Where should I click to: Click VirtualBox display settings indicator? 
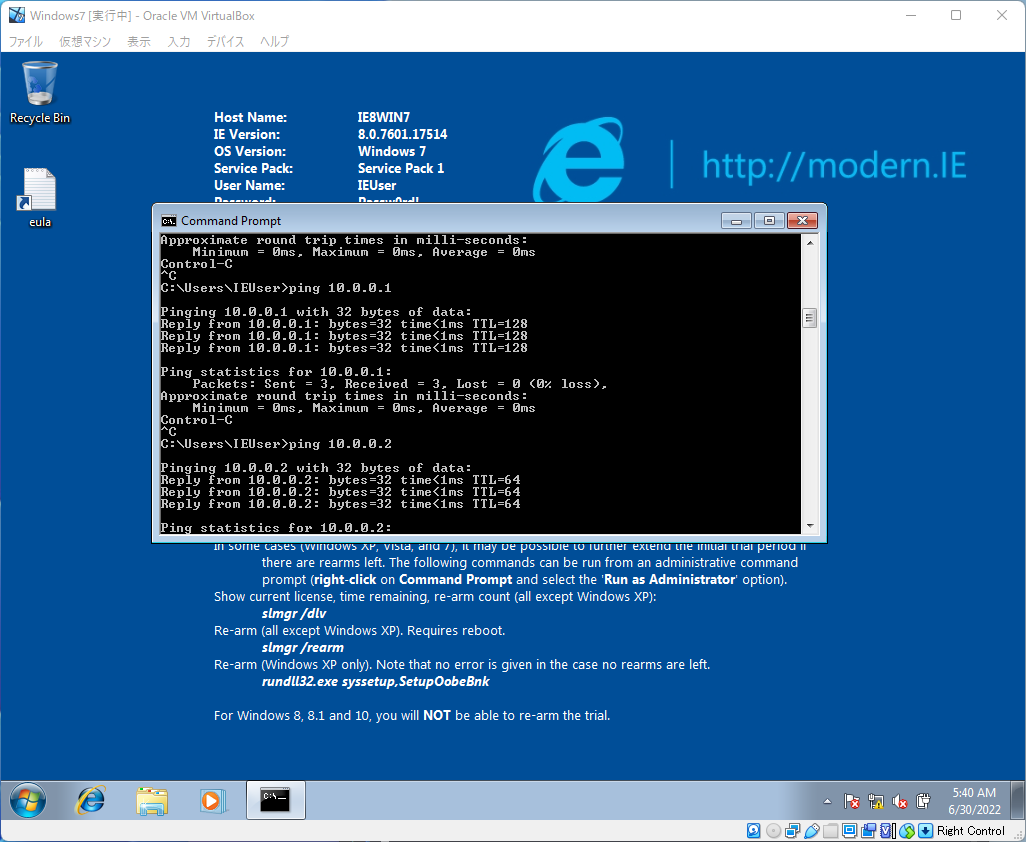tap(849, 830)
